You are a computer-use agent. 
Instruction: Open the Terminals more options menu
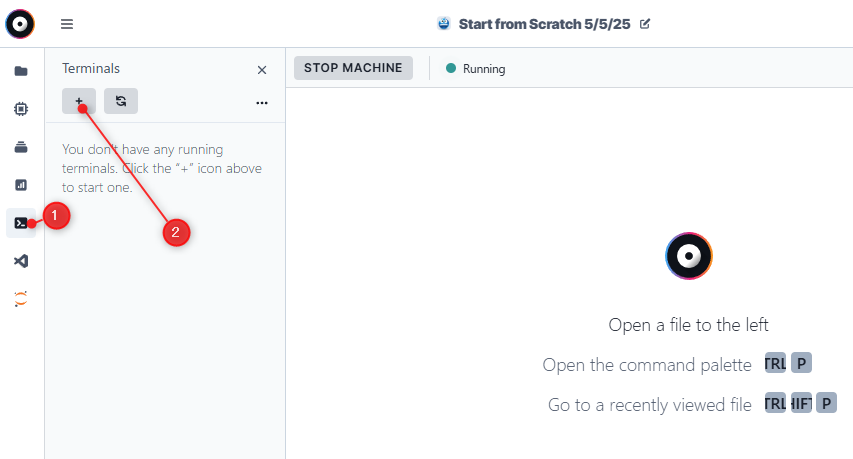(x=262, y=102)
